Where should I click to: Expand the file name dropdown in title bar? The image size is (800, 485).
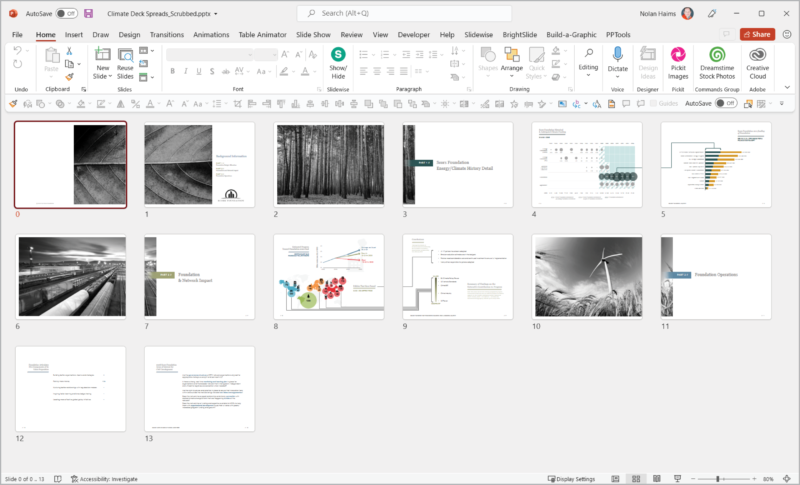215,14
